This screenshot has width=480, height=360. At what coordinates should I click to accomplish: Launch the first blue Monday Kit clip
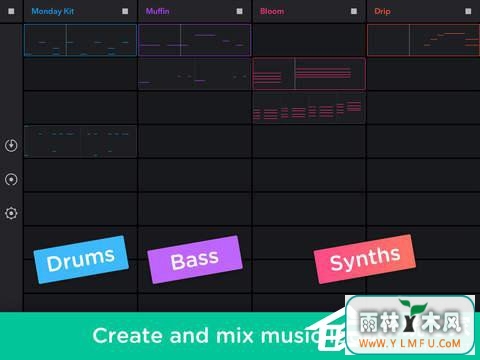pyautogui.click(x=80, y=40)
